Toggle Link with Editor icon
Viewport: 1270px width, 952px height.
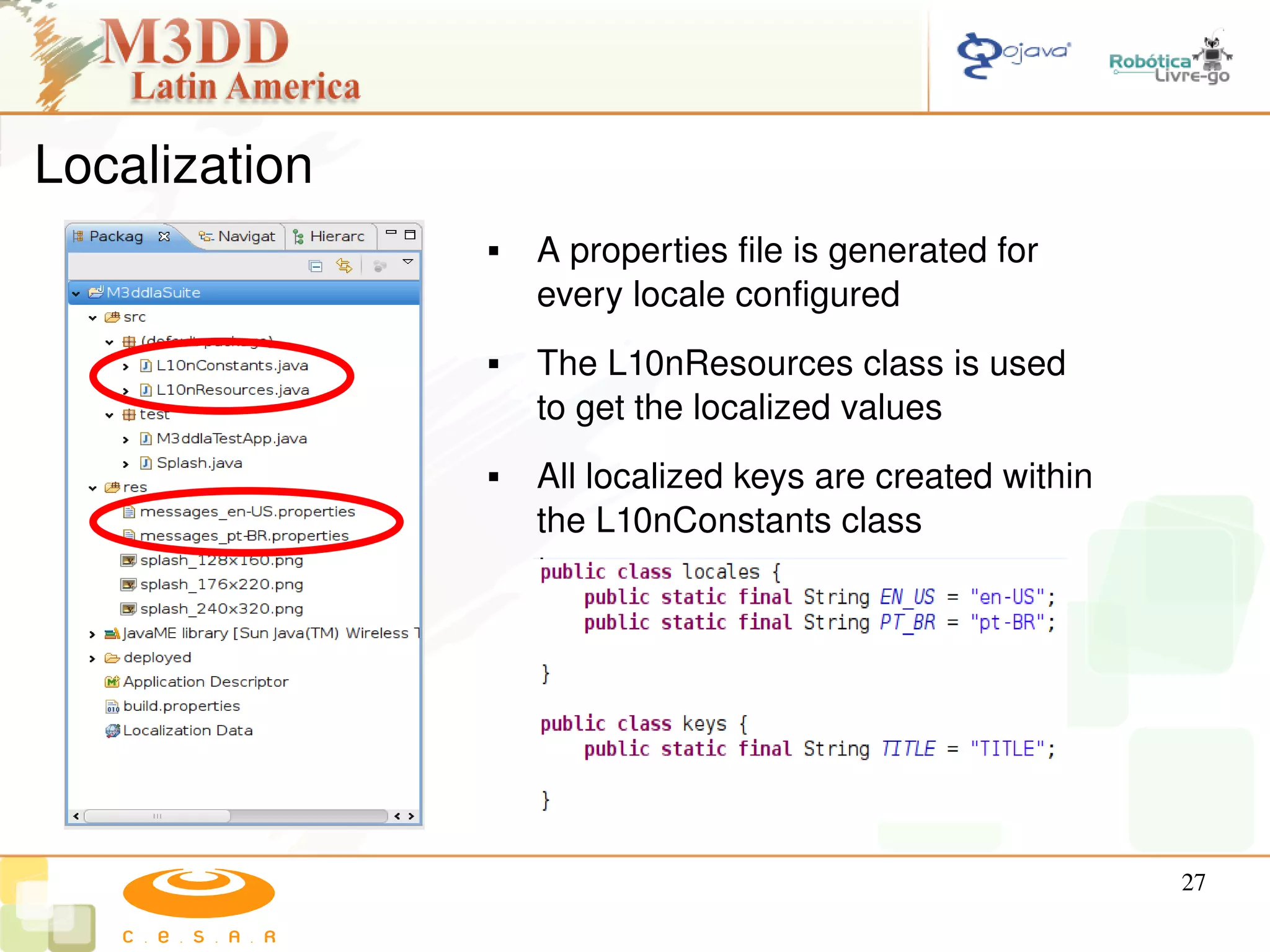pos(344,266)
